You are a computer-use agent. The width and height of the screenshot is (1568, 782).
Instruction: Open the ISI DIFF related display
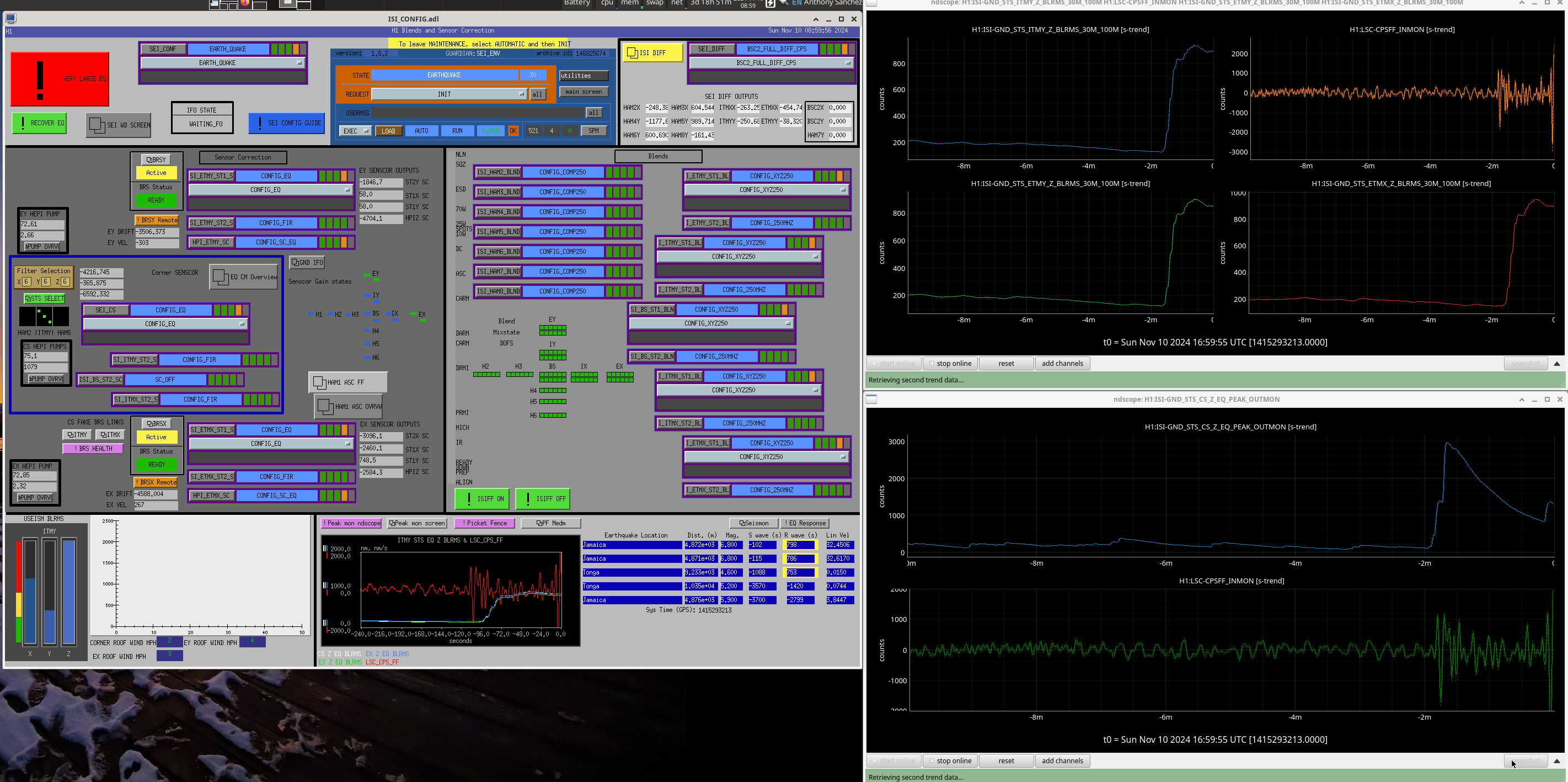pos(652,53)
